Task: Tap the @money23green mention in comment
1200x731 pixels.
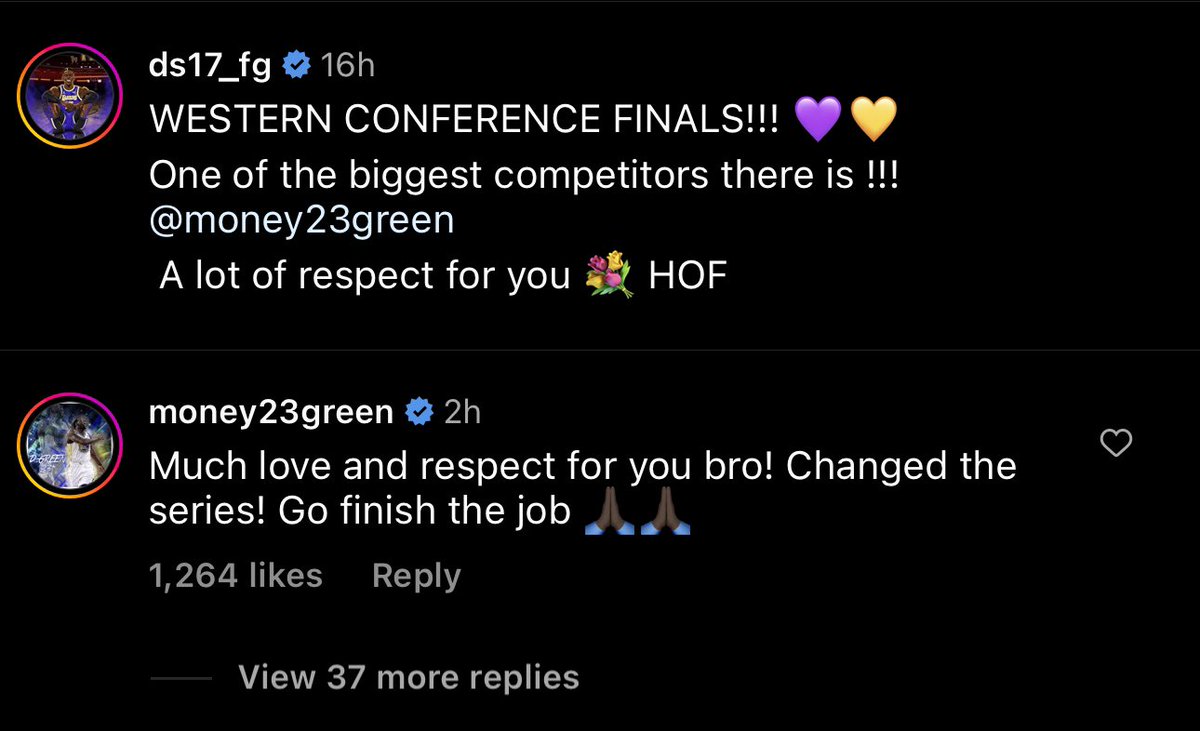Action: pyautogui.click(x=301, y=219)
